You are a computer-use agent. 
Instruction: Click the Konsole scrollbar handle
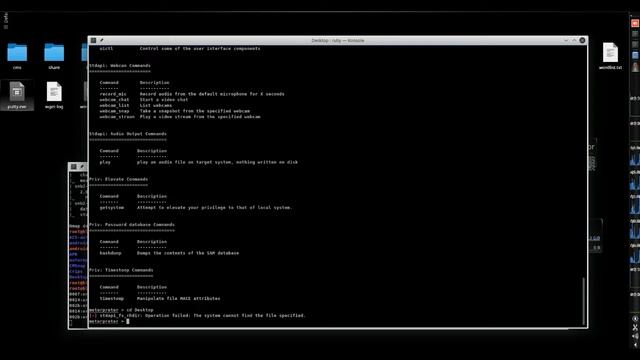pyautogui.click(x=584, y=301)
